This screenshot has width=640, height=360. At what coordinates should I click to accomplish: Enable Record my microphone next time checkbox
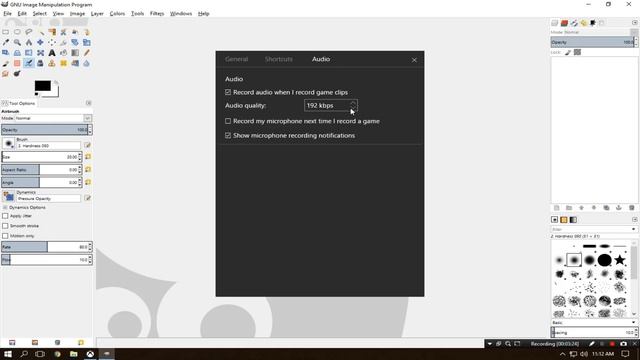[x=228, y=121]
